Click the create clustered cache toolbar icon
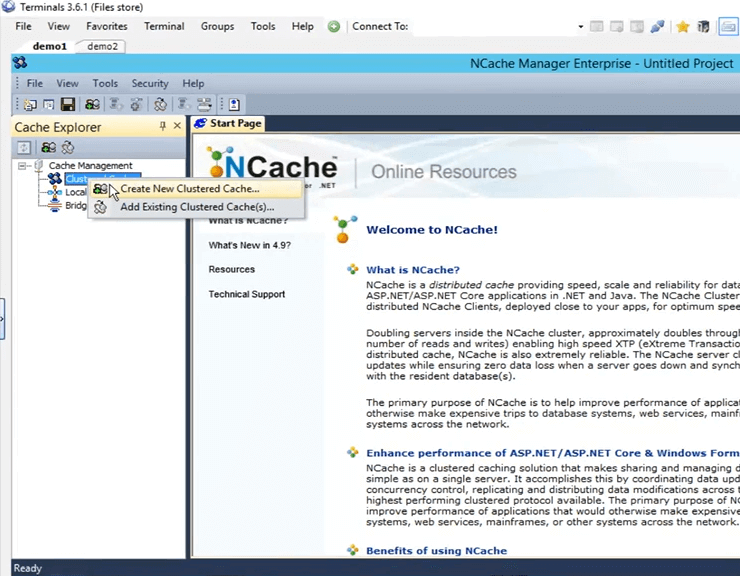The image size is (740, 576). pyautogui.click(x=92, y=104)
